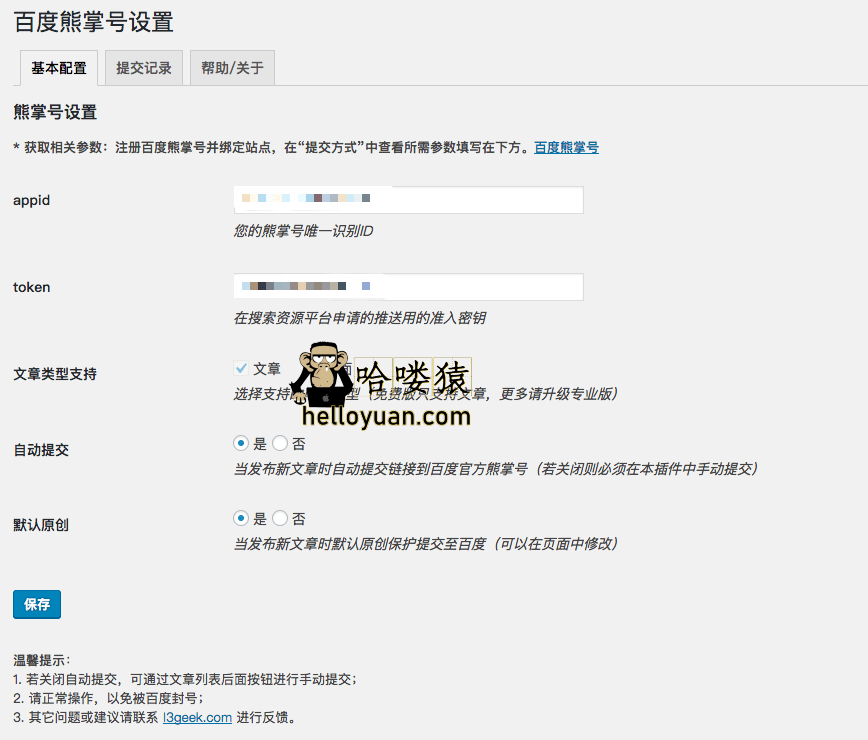Click tip 2 请正常操作，以免被百度封号
This screenshot has height=740, width=868.
(x=108, y=698)
